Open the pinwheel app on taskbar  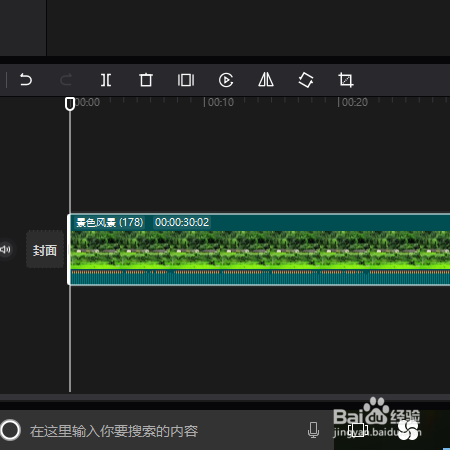408,430
